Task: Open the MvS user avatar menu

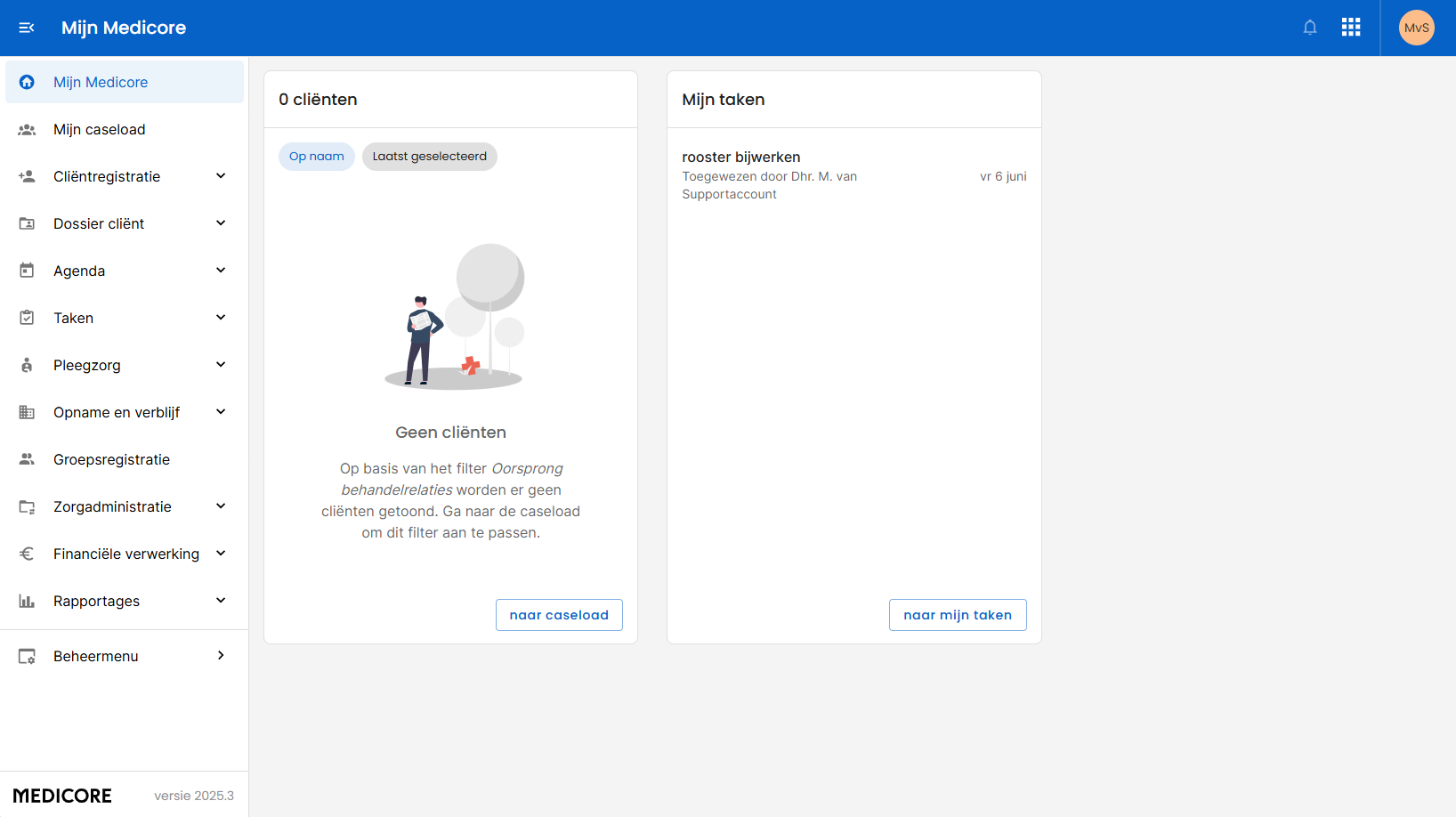Action: (x=1416, y=28)
